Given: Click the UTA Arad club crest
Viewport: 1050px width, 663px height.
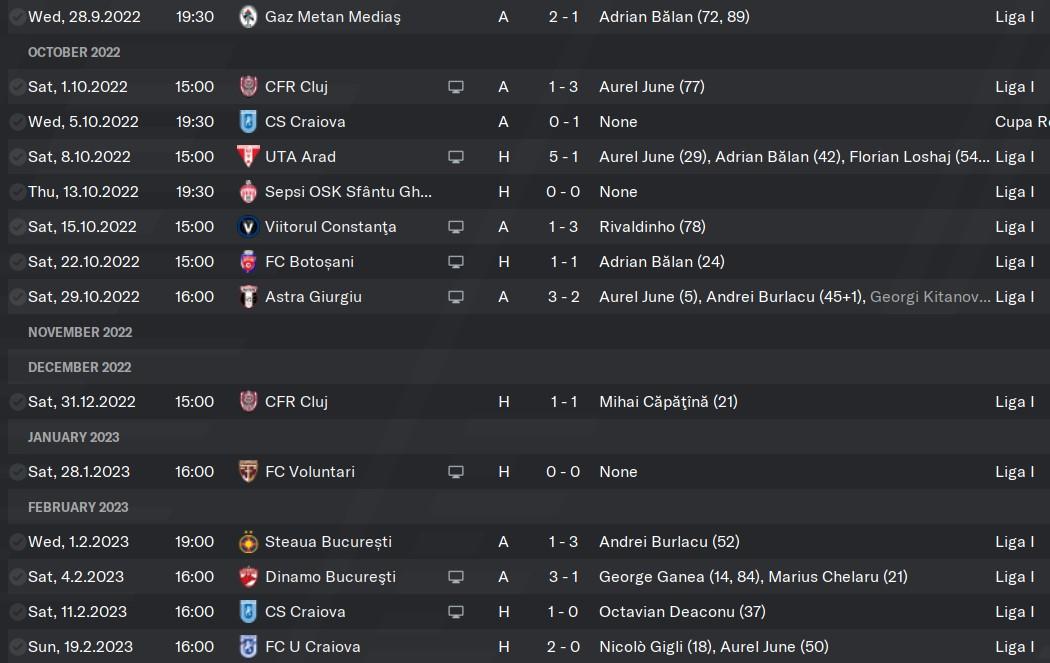Looking at the screenshot, I should click(248, 157).
